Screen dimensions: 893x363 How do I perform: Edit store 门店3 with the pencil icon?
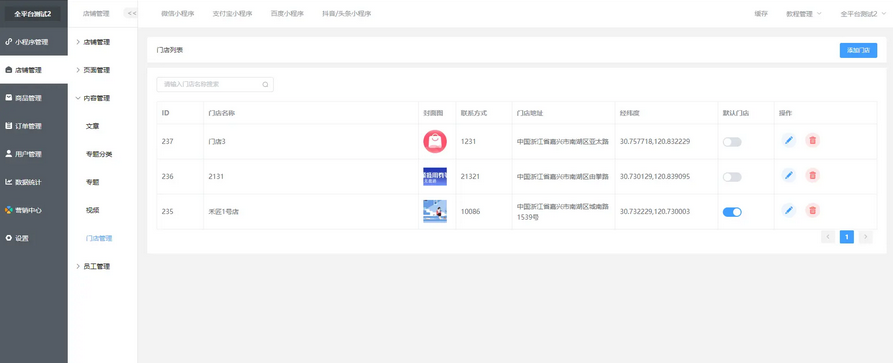[789, 140]
